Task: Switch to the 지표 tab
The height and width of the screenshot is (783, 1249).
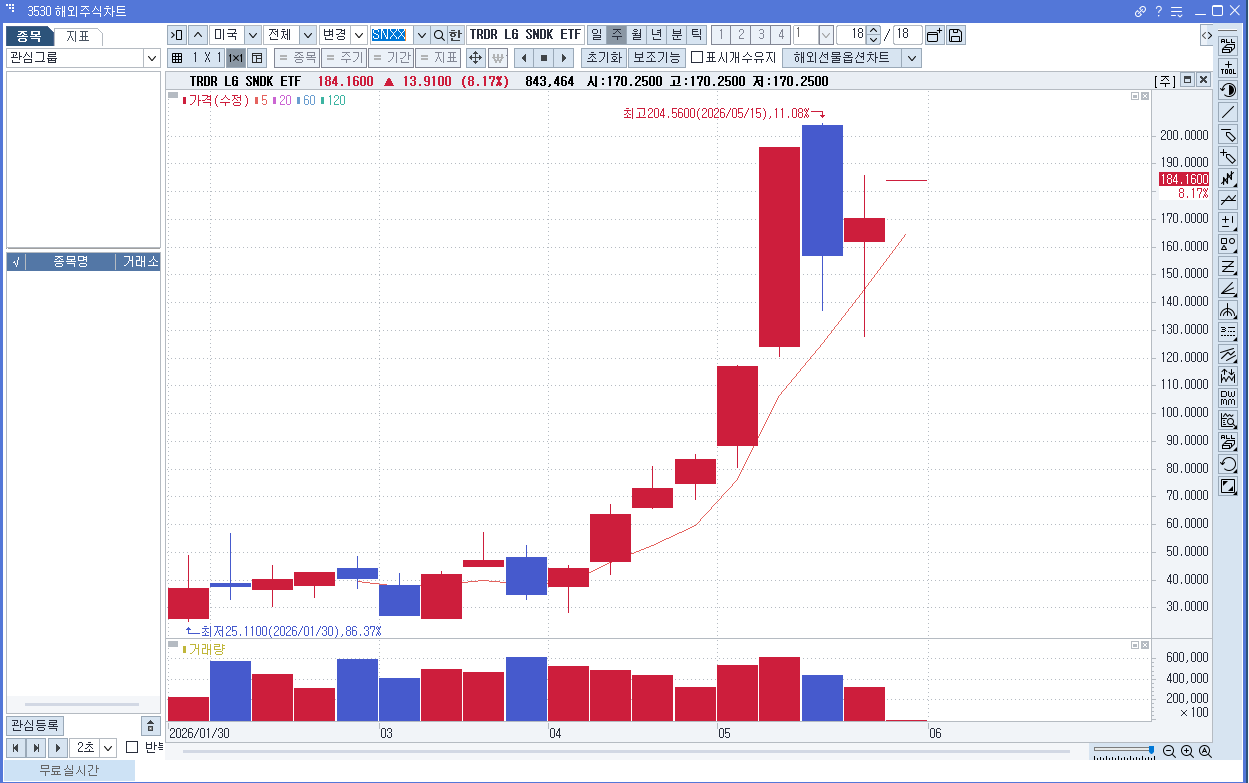Action: [78, 36]
